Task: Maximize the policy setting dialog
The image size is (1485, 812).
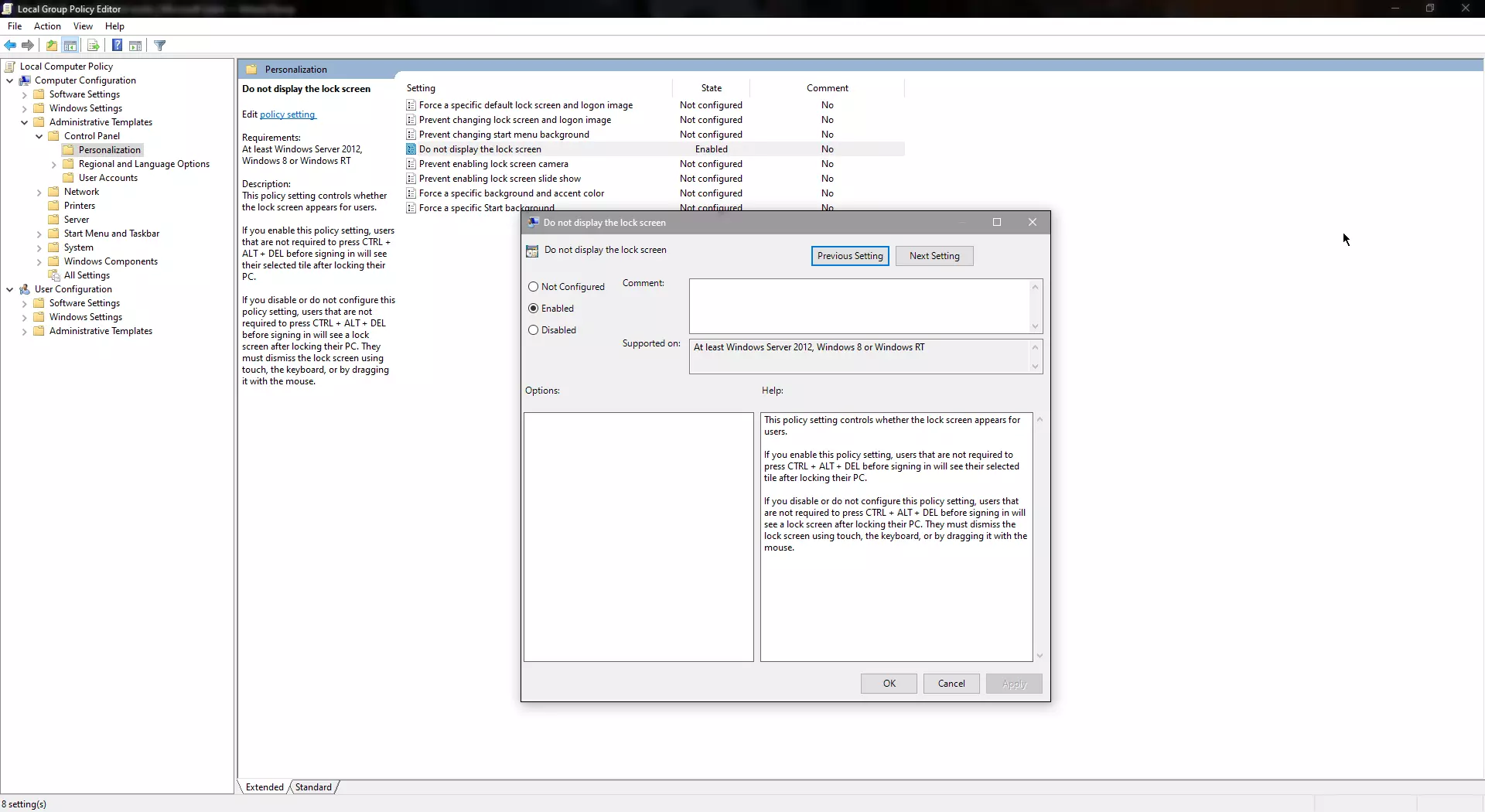Action: pyautogui.click(x=997, y=223)
